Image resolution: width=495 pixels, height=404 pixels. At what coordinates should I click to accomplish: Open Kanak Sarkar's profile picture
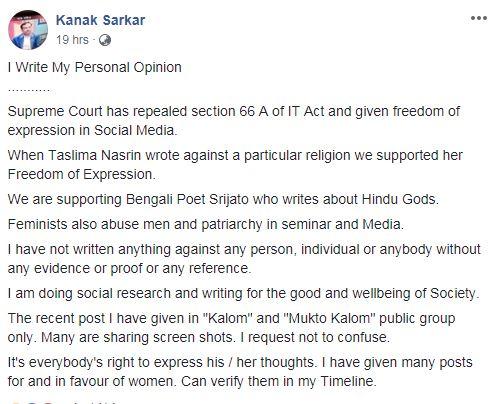coord(28,30)
